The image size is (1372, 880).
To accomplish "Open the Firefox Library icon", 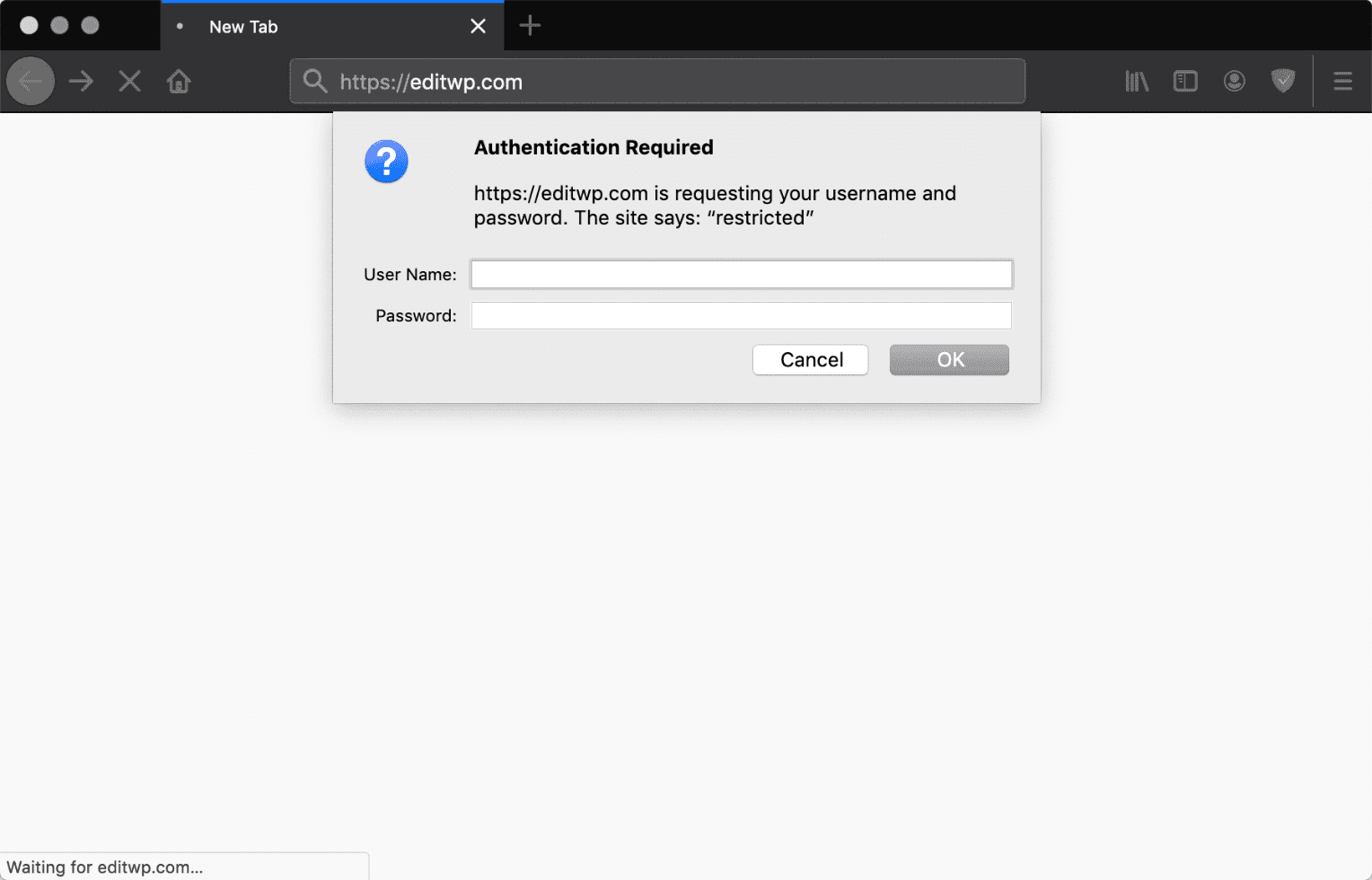I will coord(1136,81).
